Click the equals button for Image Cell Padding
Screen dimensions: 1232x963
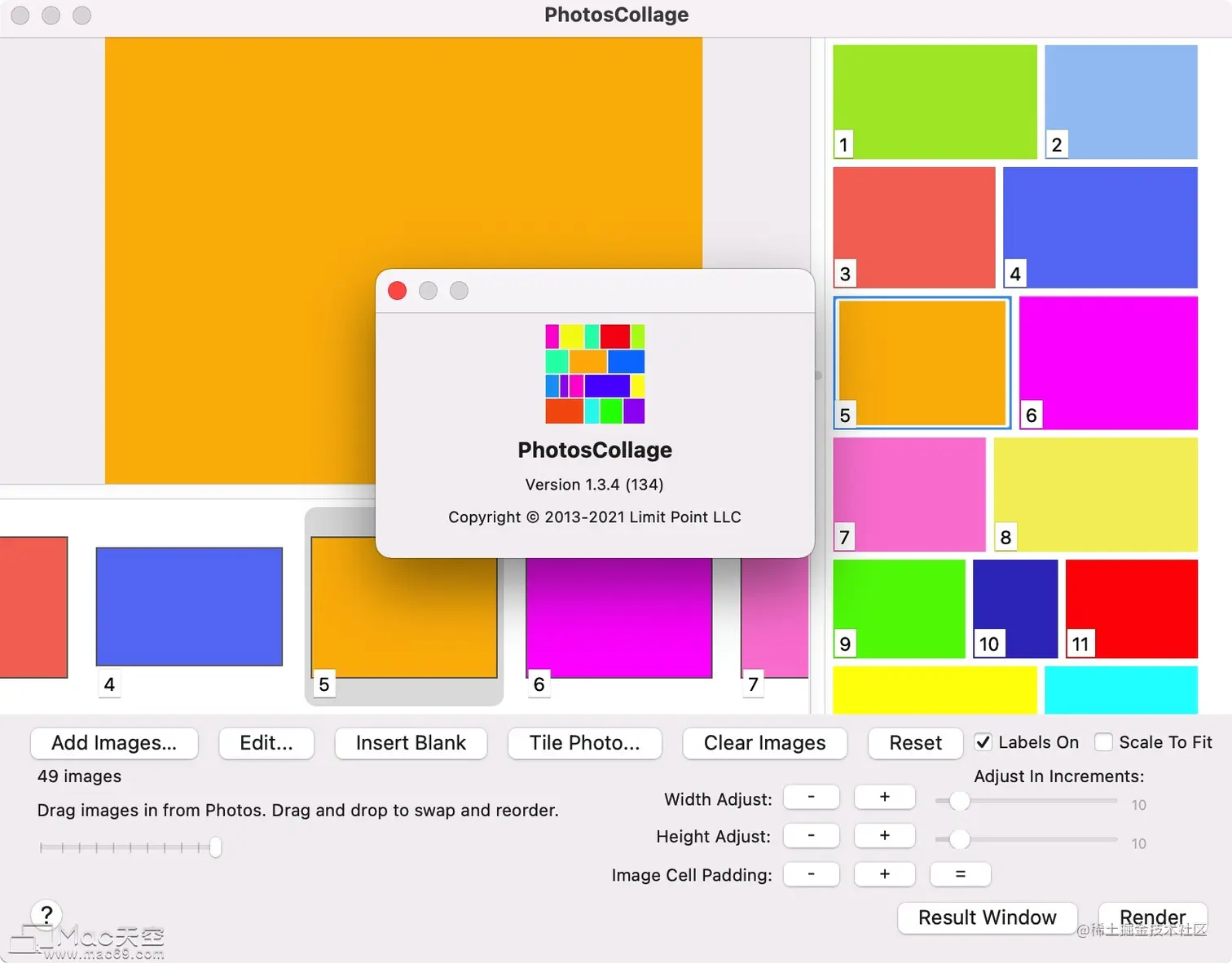pyautogui.click(x=961, y=873)
